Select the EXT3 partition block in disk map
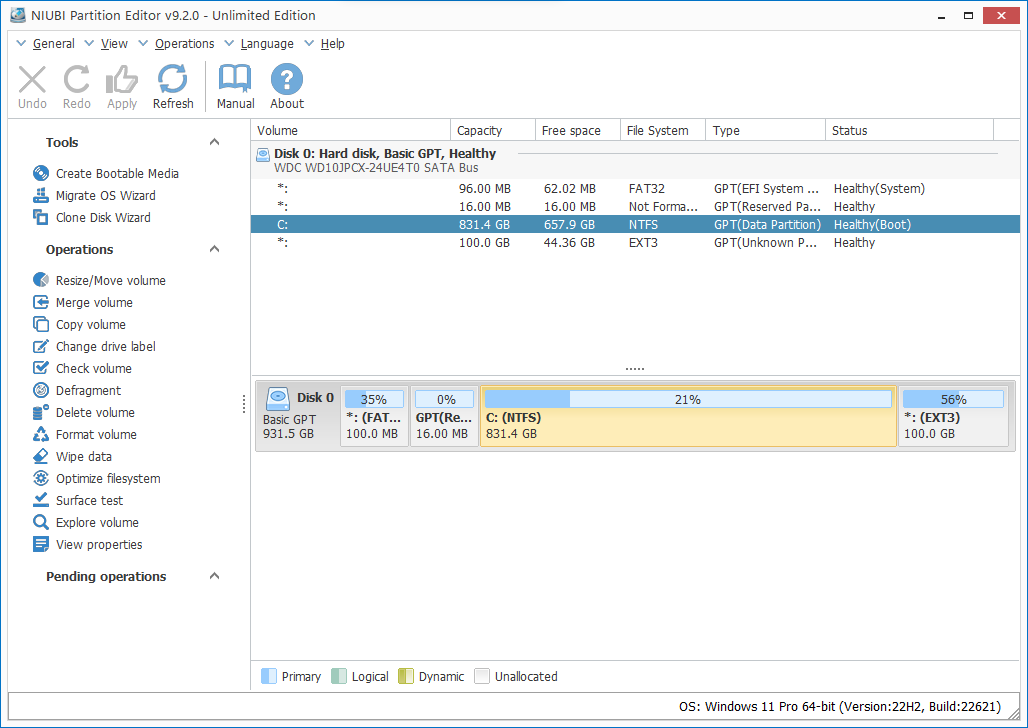 tap(953, 417)
